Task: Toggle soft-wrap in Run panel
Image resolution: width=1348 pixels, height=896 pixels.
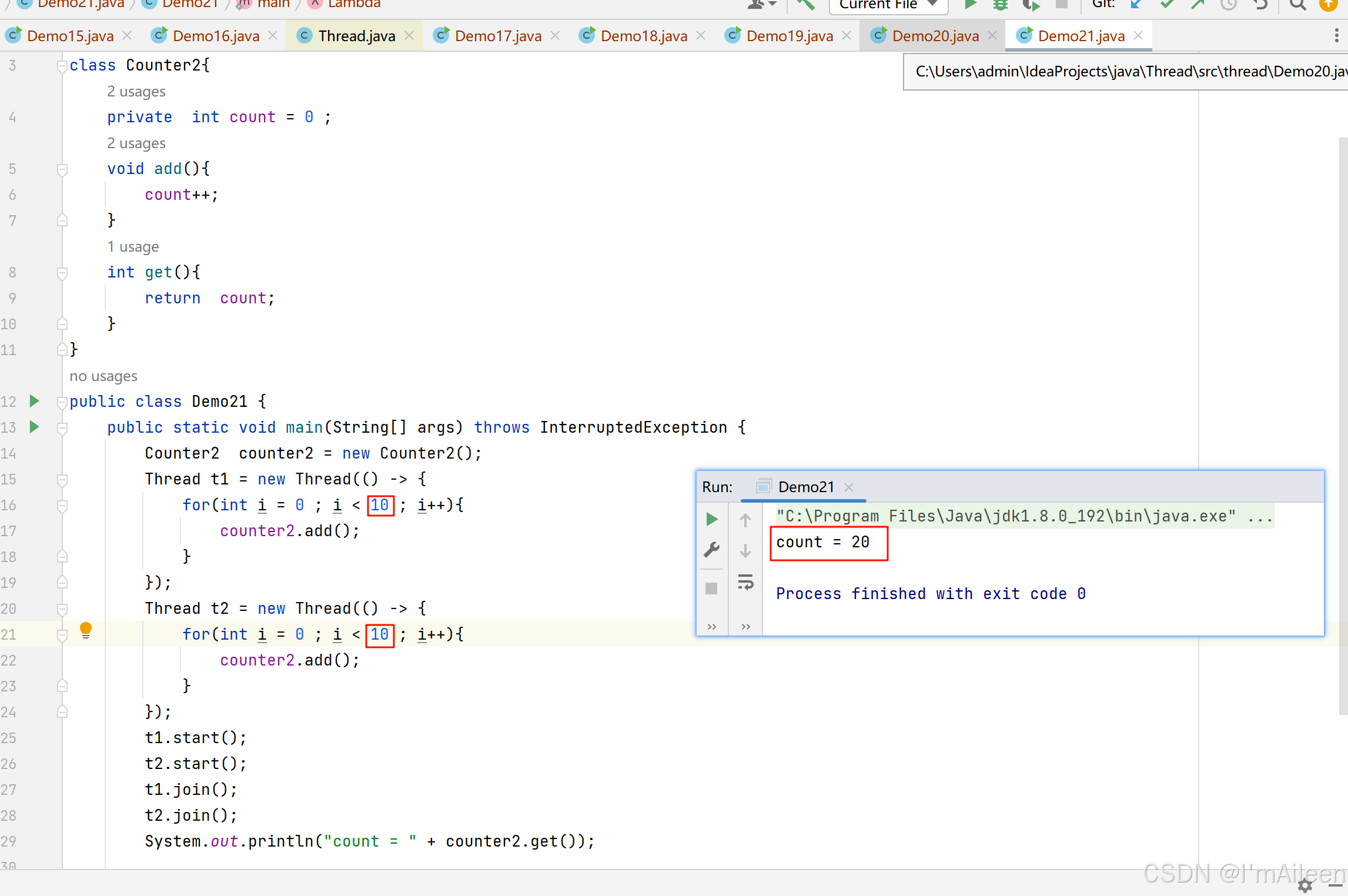Action: tap(745, 583)
